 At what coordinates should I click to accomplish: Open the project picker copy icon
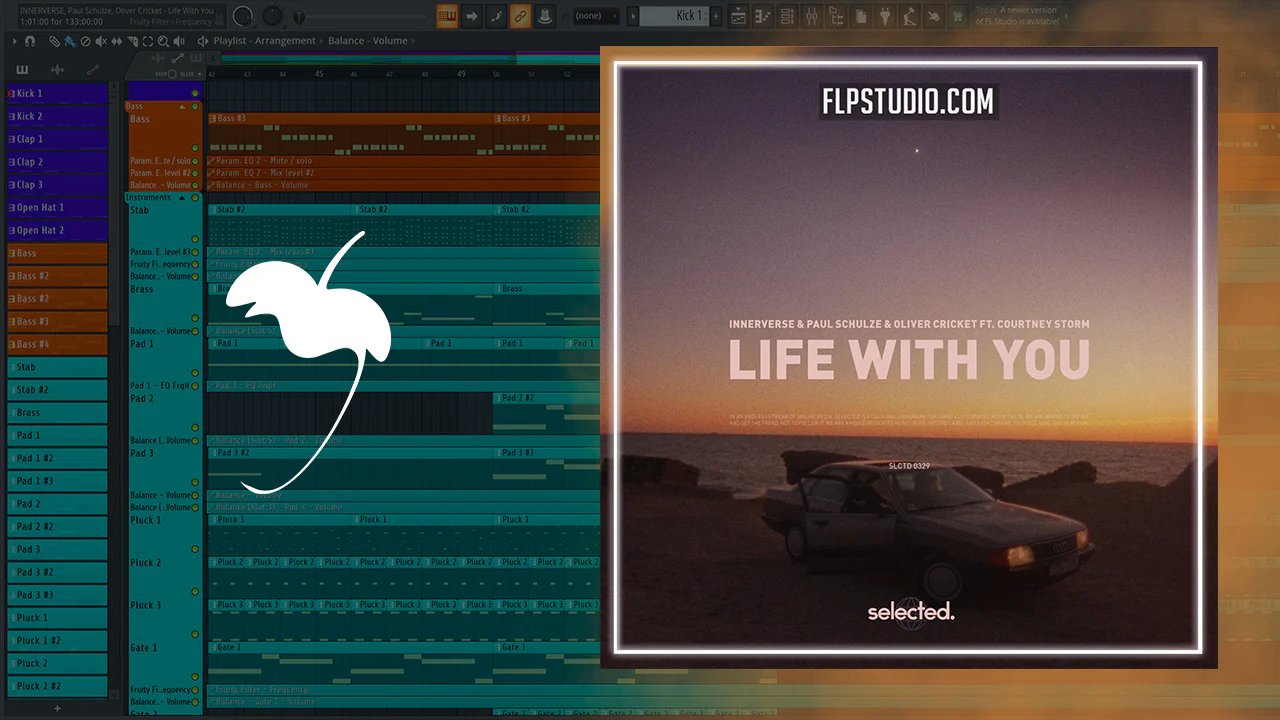coord(862,16)
